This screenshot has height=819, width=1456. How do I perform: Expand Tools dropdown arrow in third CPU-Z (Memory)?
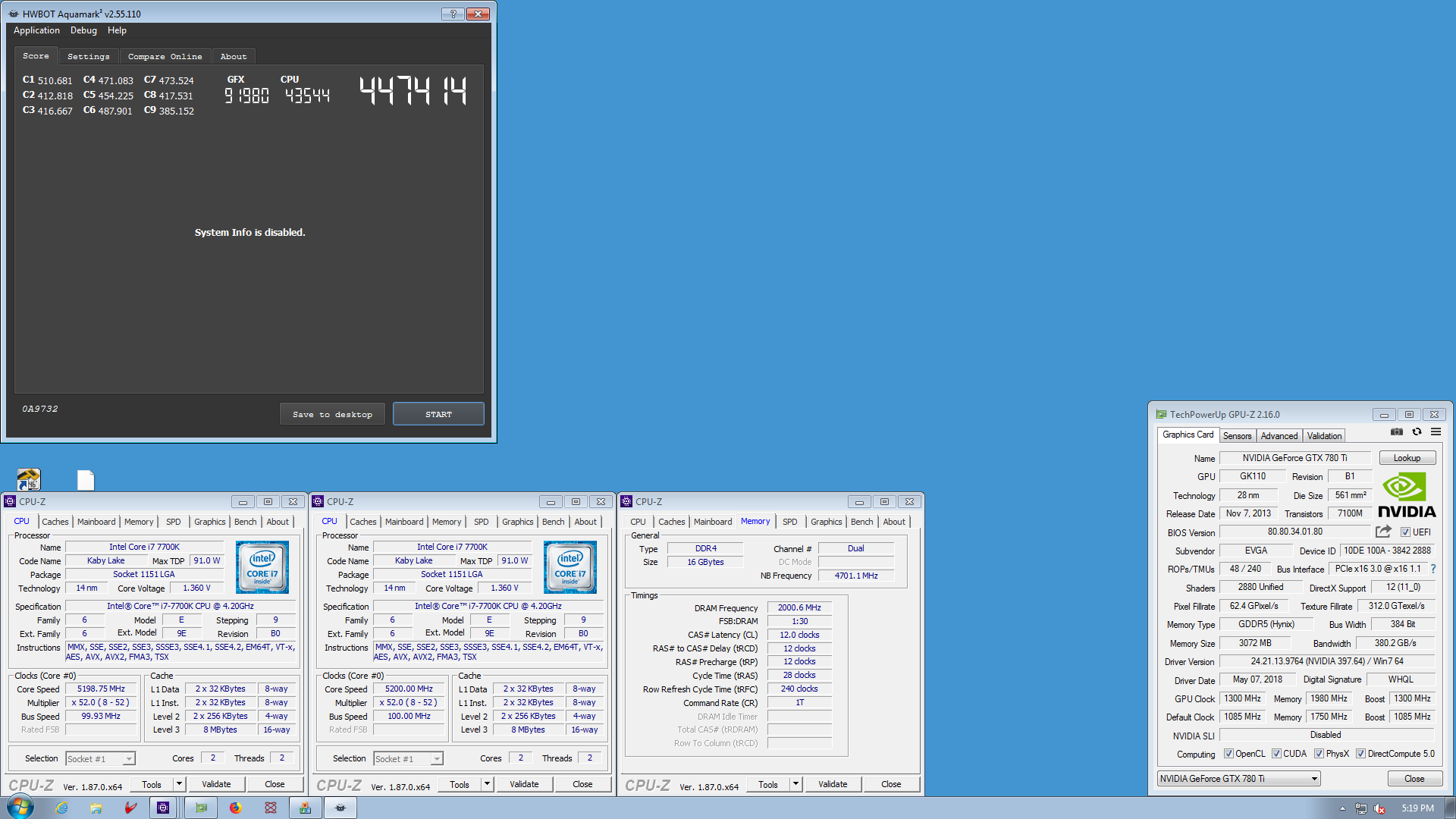pos(795,784)
